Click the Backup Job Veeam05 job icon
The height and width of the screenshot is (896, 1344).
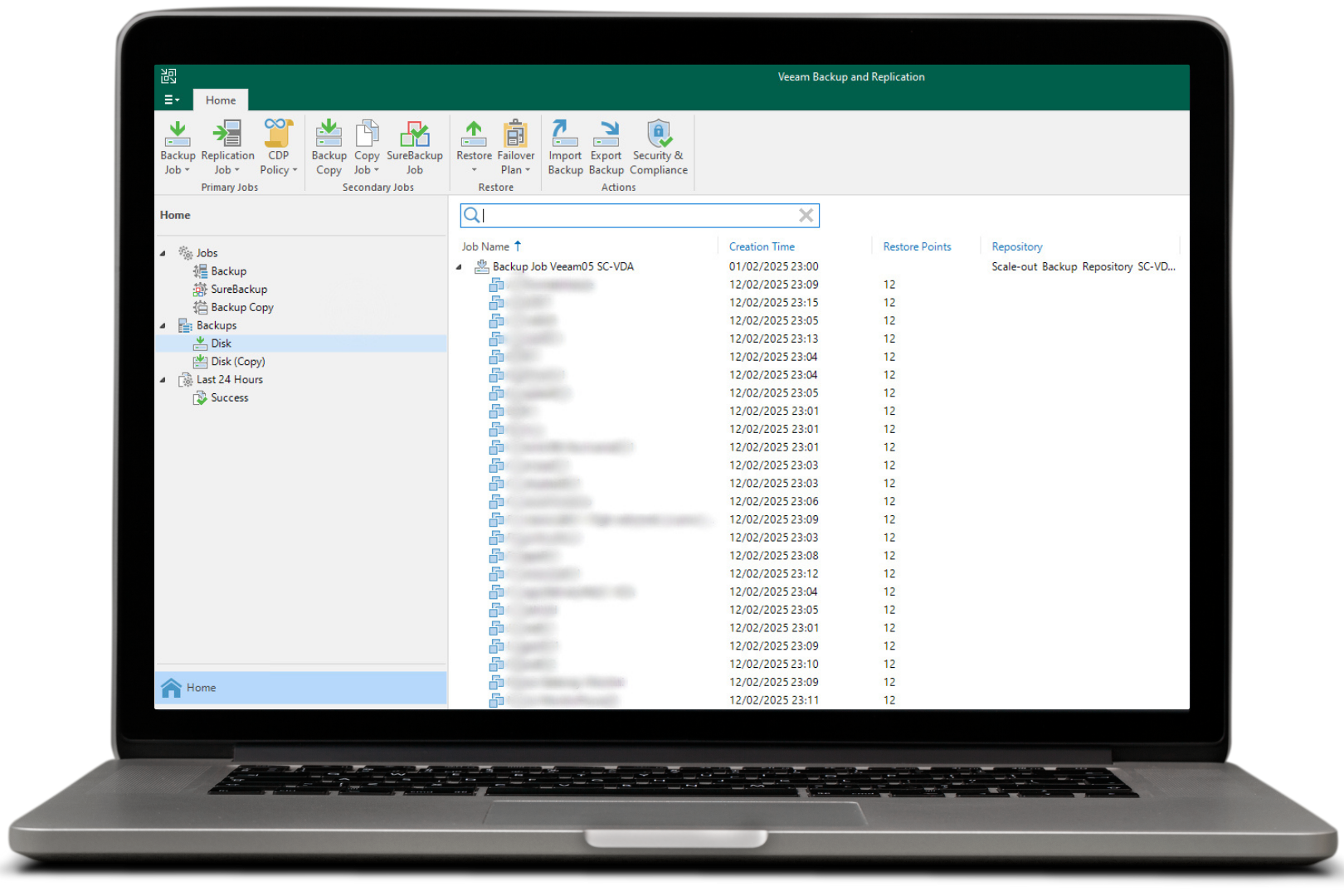pos(481,267)
